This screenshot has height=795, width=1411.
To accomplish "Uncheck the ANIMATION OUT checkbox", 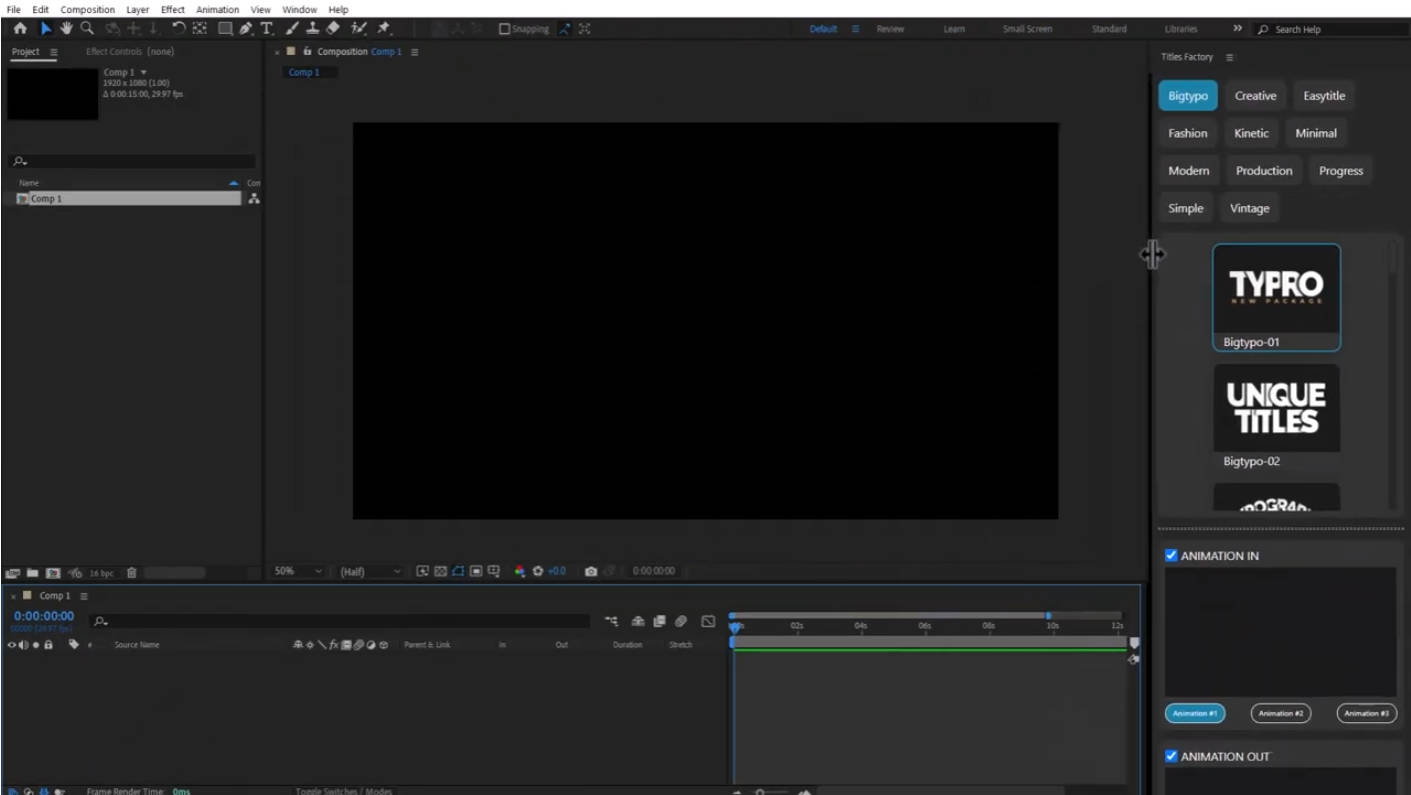I will (1170, 756).
